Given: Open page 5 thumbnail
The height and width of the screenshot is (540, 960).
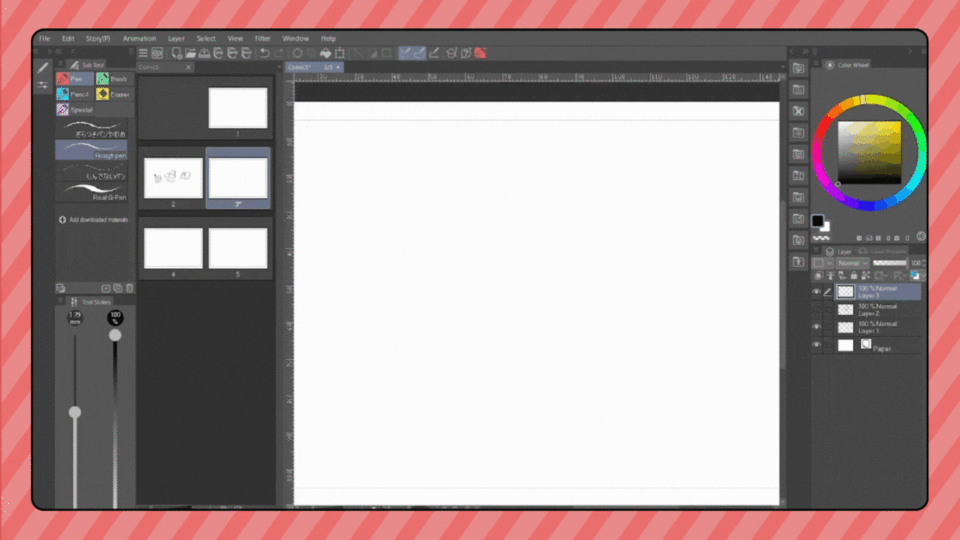Looking at the screenshot, I should click(238, 248).
